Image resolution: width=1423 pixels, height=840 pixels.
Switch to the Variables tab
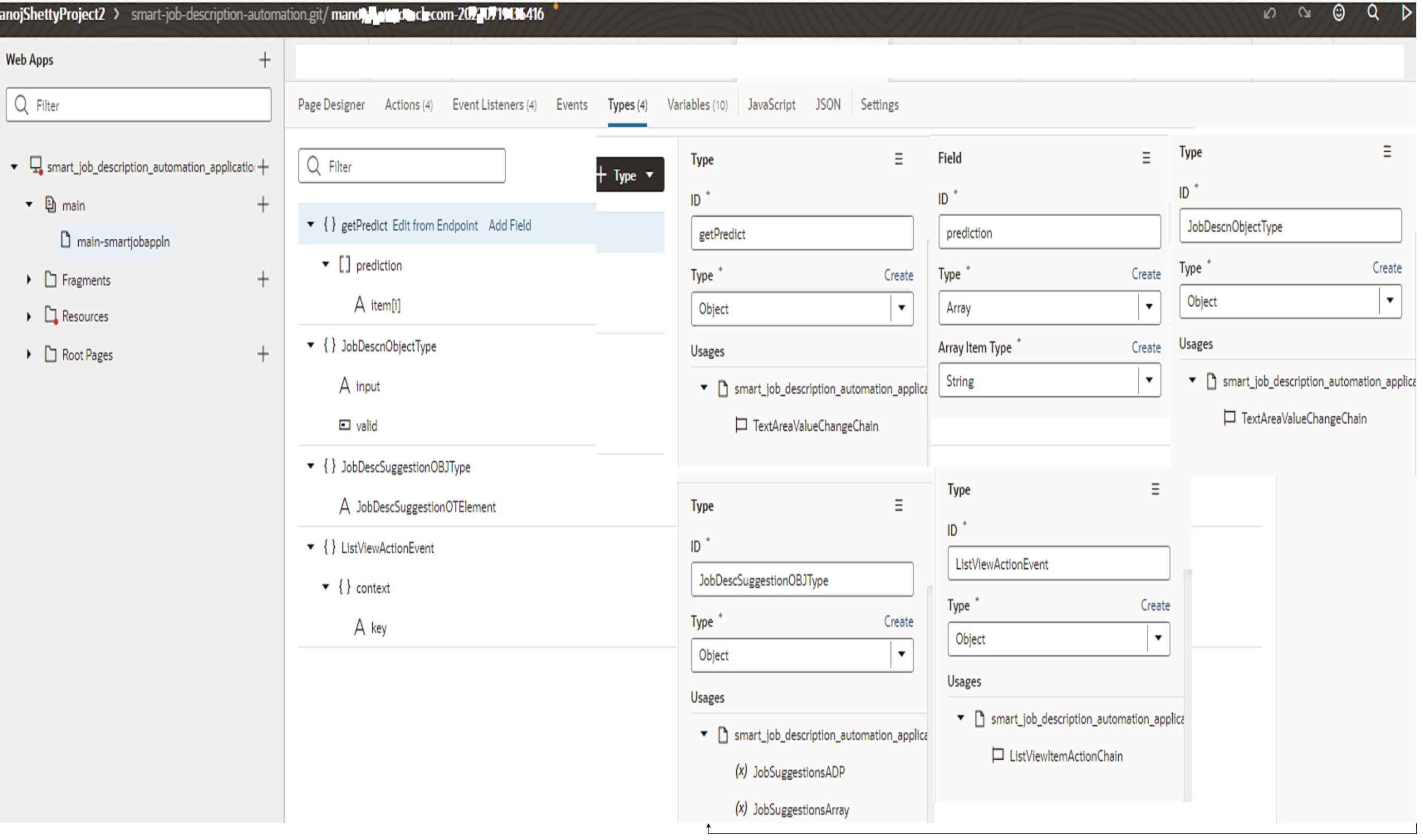click(x=697, y=104)
